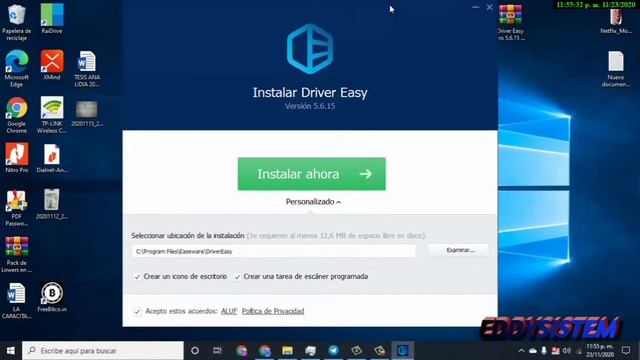Open Telegram from the taskbar
The width and height of the screenshot is (640, 360).
333,351
